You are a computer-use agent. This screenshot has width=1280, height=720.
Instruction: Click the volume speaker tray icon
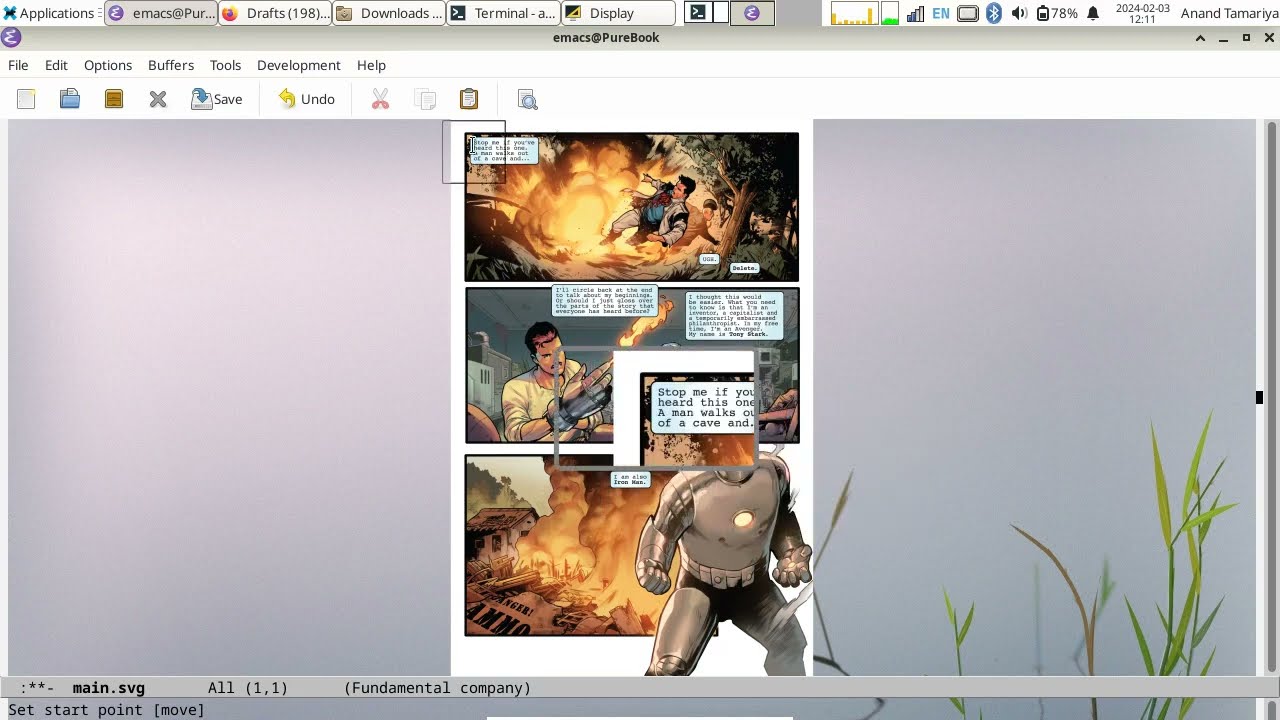pos(1019,13)
